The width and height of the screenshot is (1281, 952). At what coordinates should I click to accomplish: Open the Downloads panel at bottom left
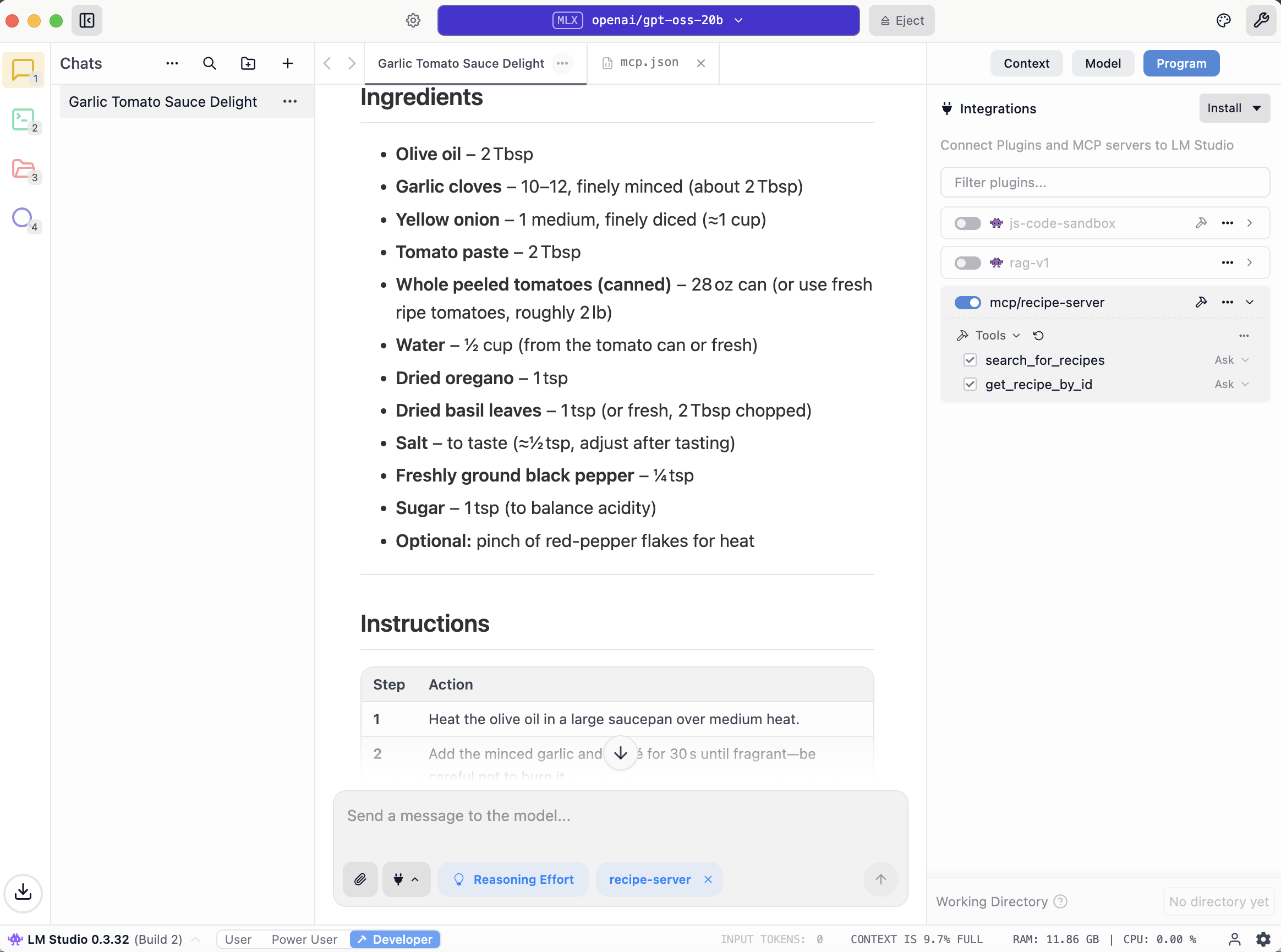point(23,893)
